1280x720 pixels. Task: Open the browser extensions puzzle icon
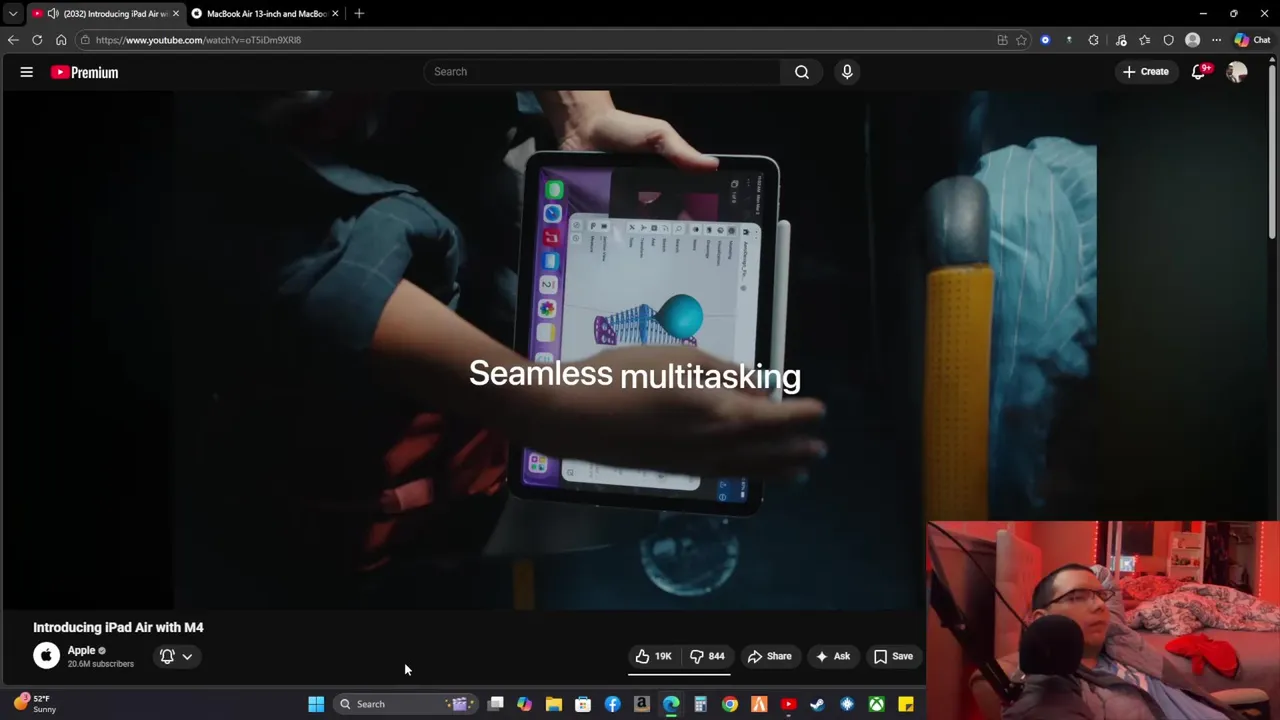(1093, 40)
